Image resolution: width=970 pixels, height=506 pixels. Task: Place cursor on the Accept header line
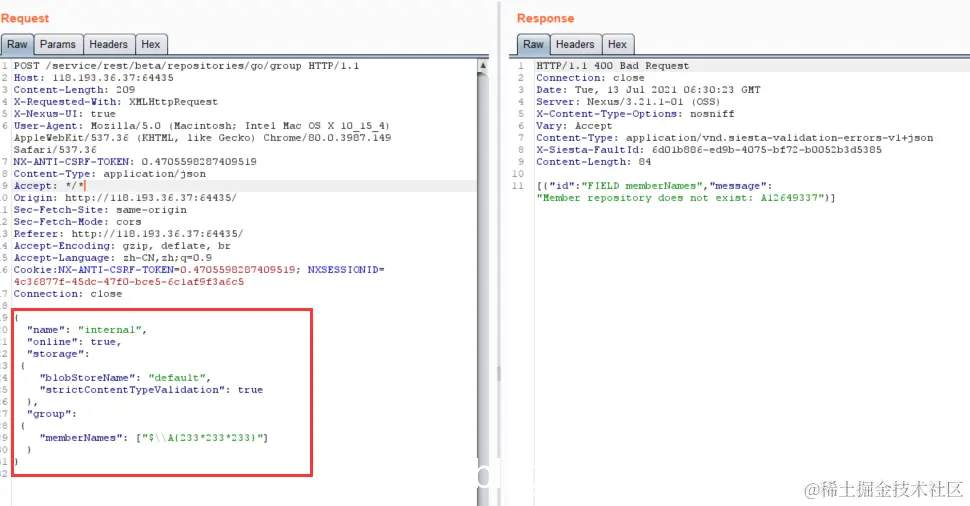click(49, 186)
